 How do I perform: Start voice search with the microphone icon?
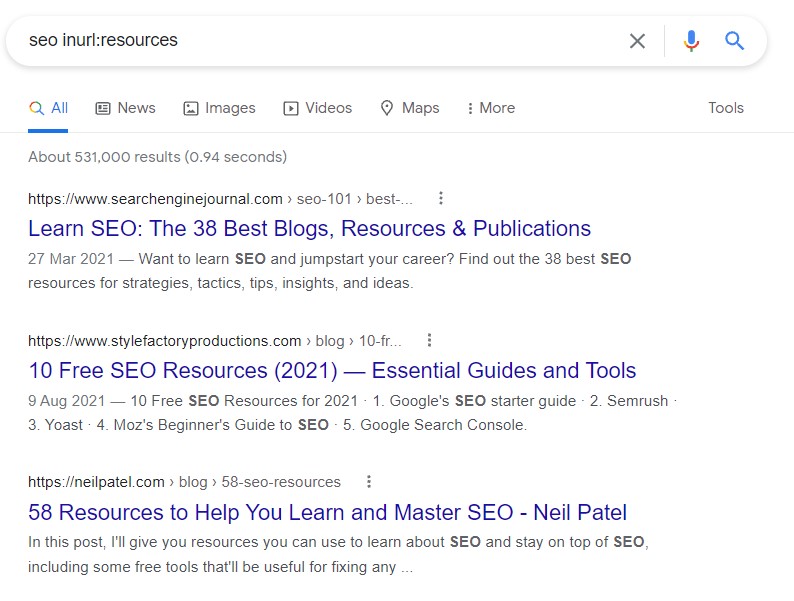[x=691, y=41]
